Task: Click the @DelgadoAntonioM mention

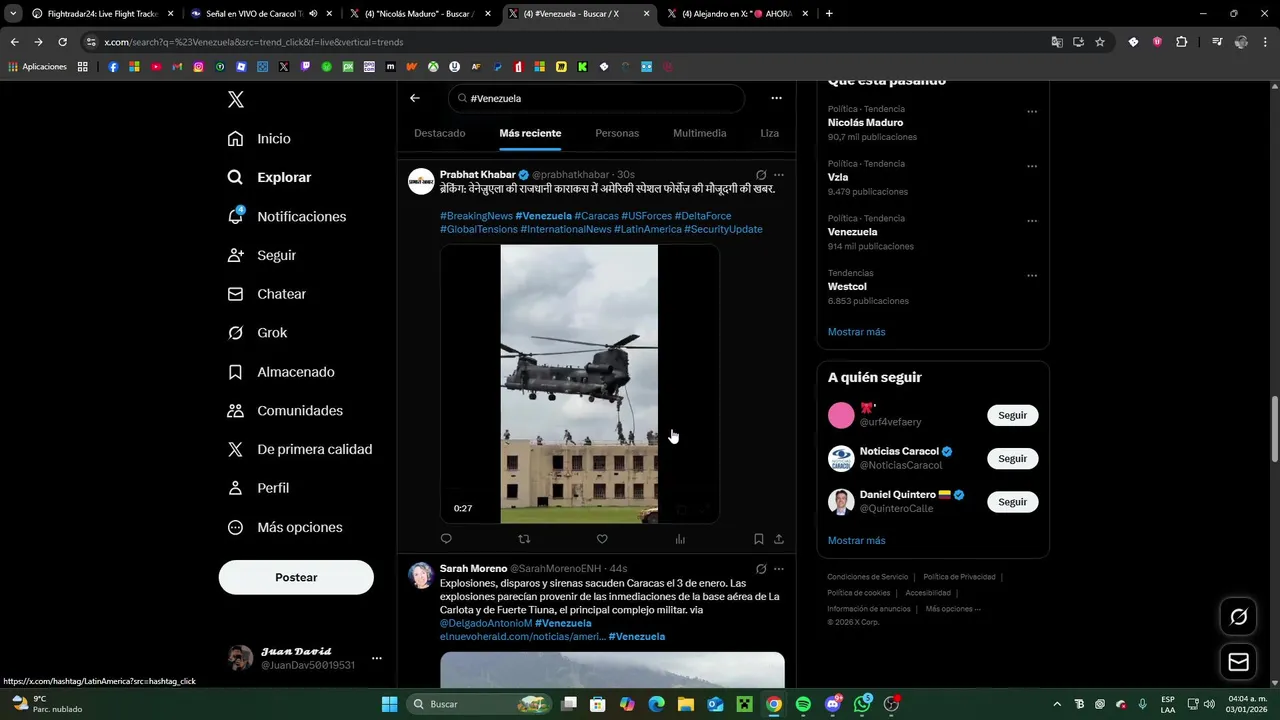Action: pos(486,623)
